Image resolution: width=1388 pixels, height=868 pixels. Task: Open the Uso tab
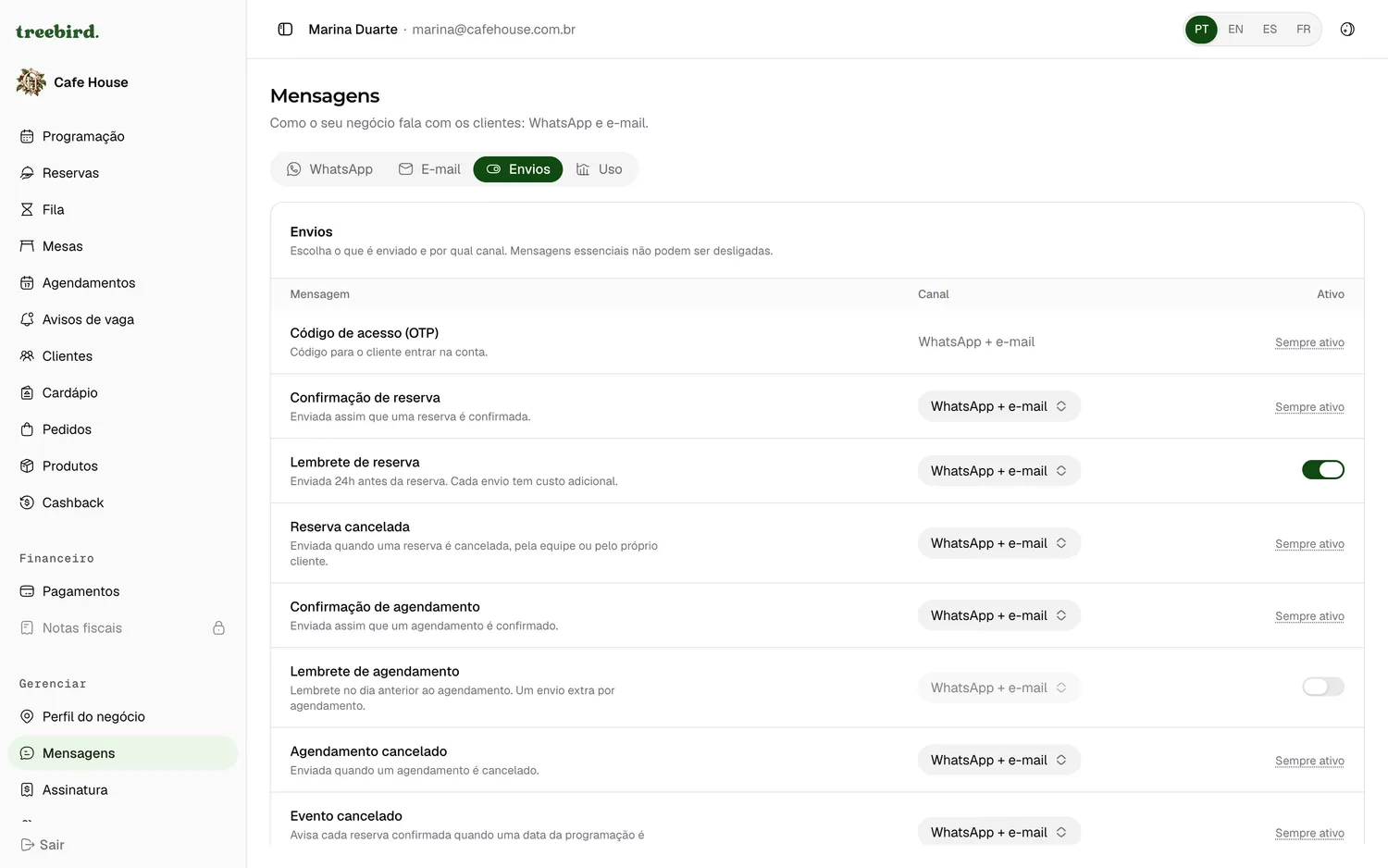click(x=599, y=169)
